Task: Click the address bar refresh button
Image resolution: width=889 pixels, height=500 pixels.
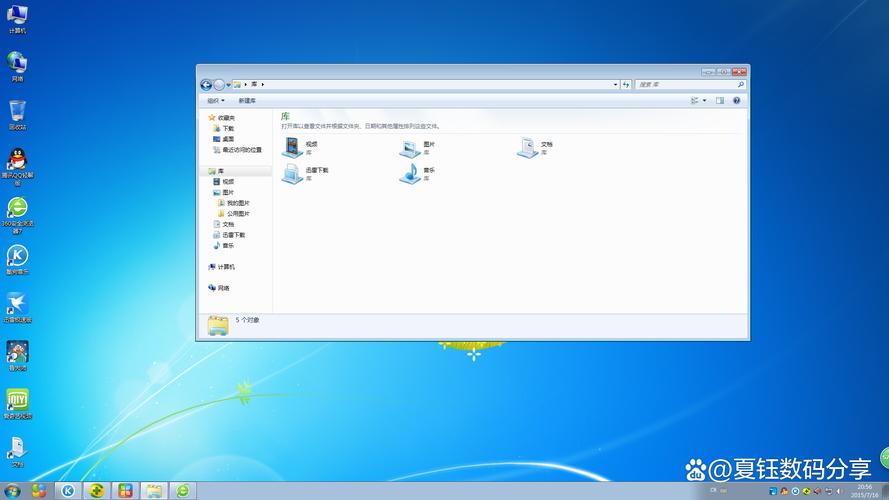Action: (x=626, y=85)
